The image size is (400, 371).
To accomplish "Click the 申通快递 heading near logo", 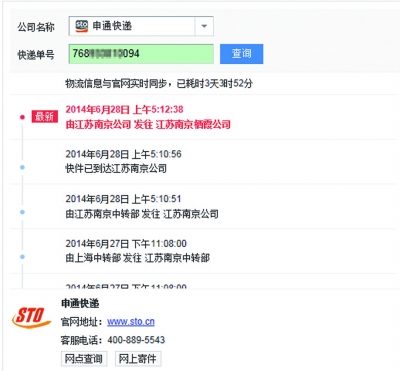I will click(80, 303).
